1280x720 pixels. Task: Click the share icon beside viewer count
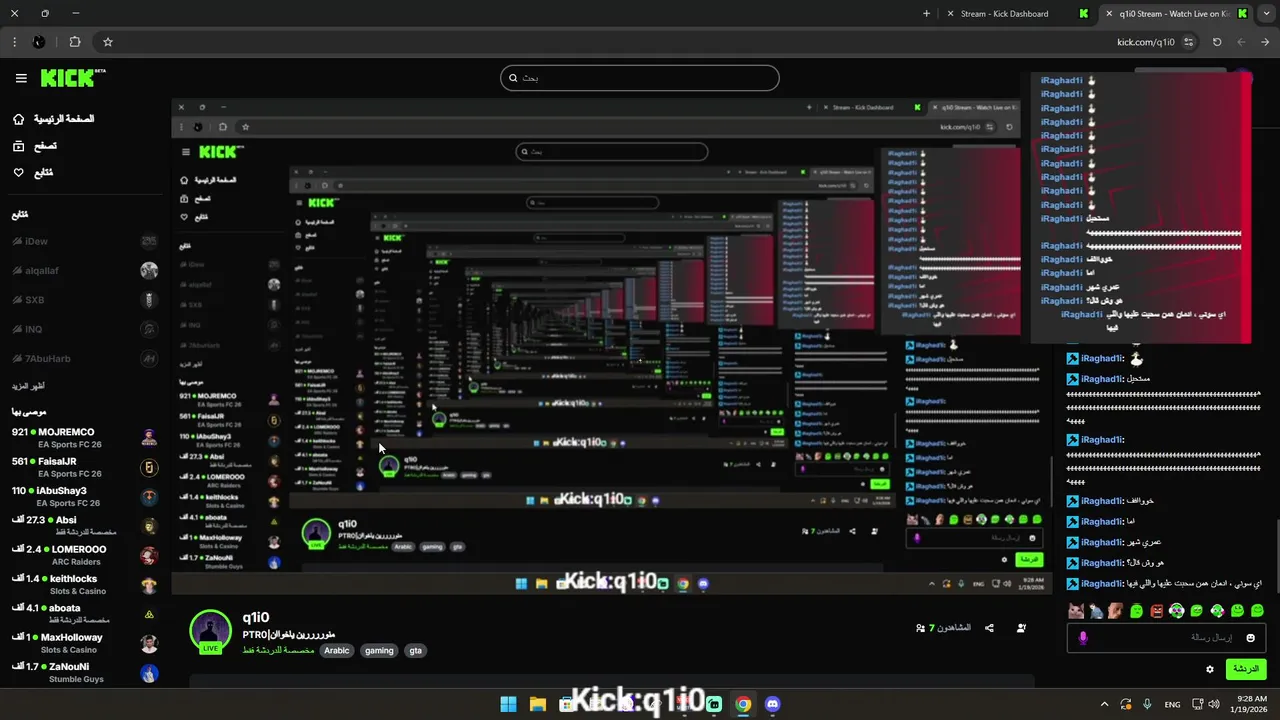point(989,628)
